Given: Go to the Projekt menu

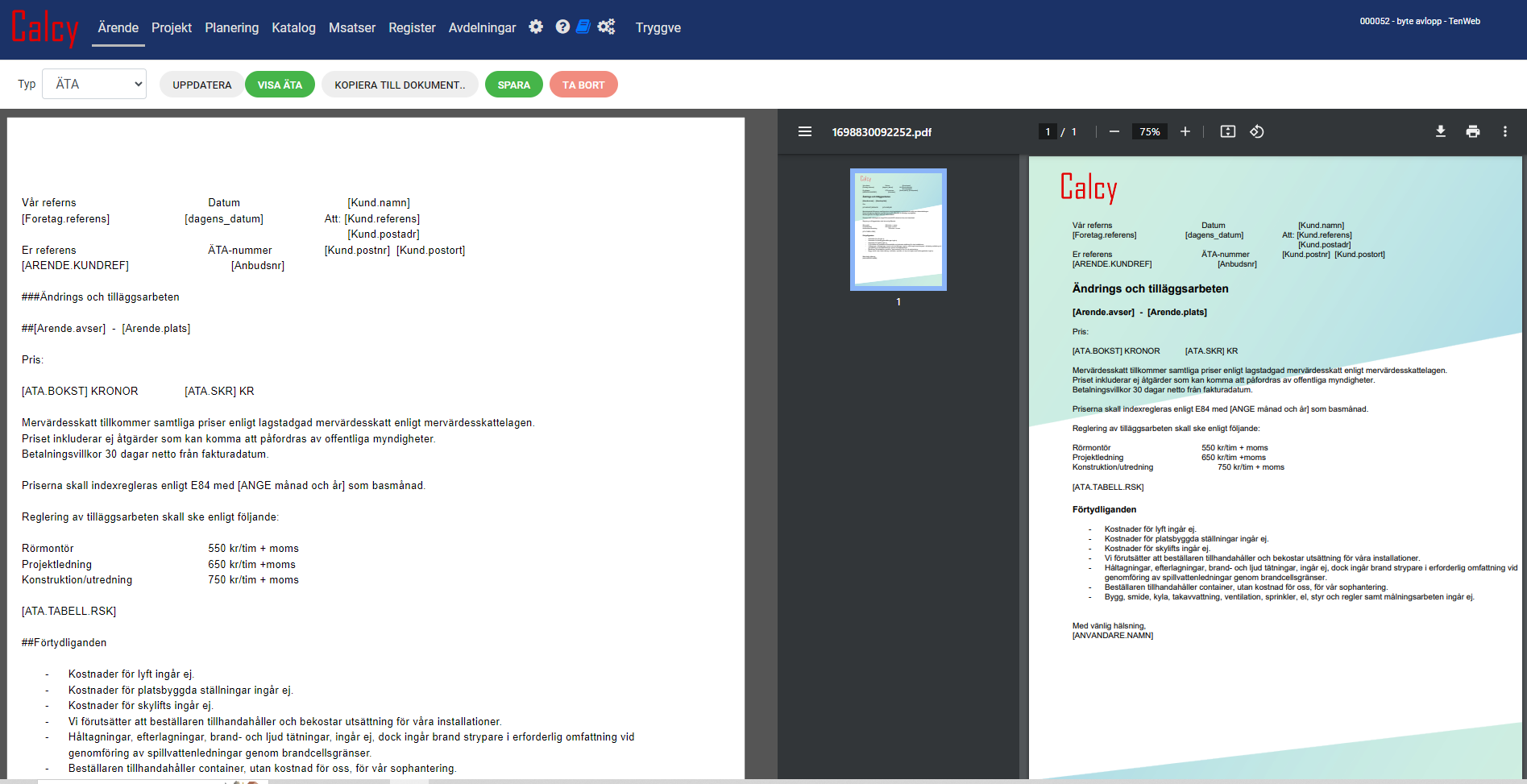Looking at the screenshot, I should tap(171, 27).
